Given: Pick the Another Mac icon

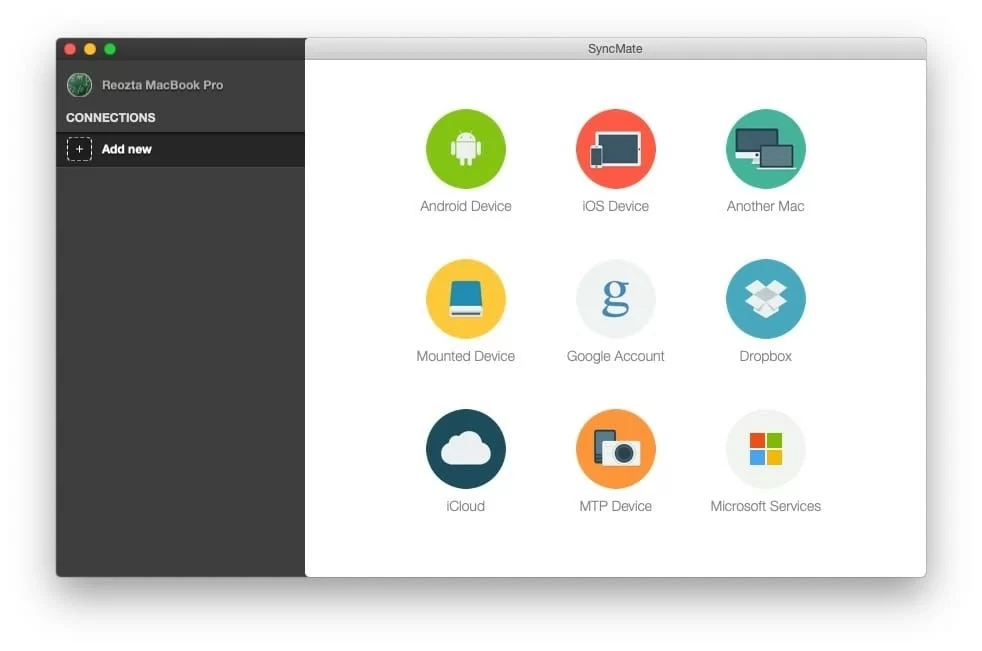Looking at the screenshot, I should [x=765, y=148].
